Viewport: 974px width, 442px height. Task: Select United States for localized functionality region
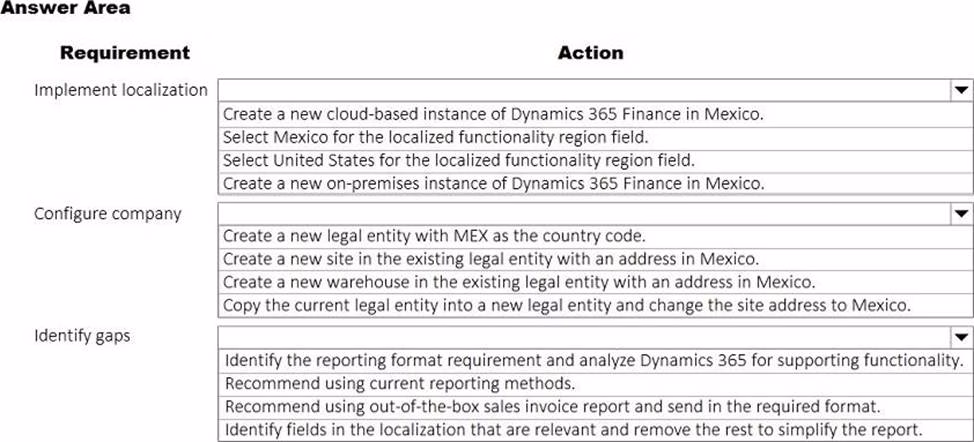(458, 160)
